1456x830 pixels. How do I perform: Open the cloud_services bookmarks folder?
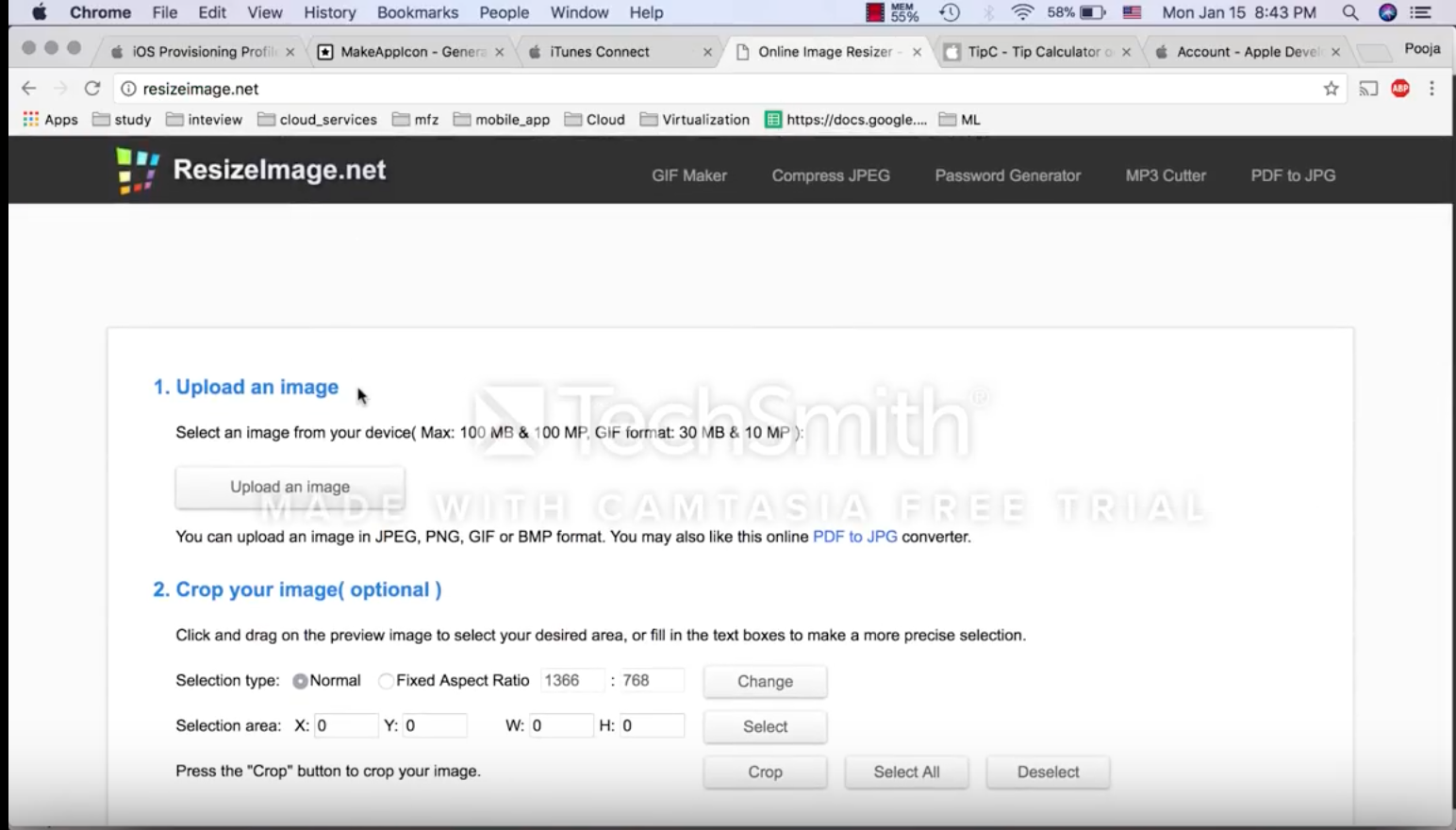pos(318,120)
